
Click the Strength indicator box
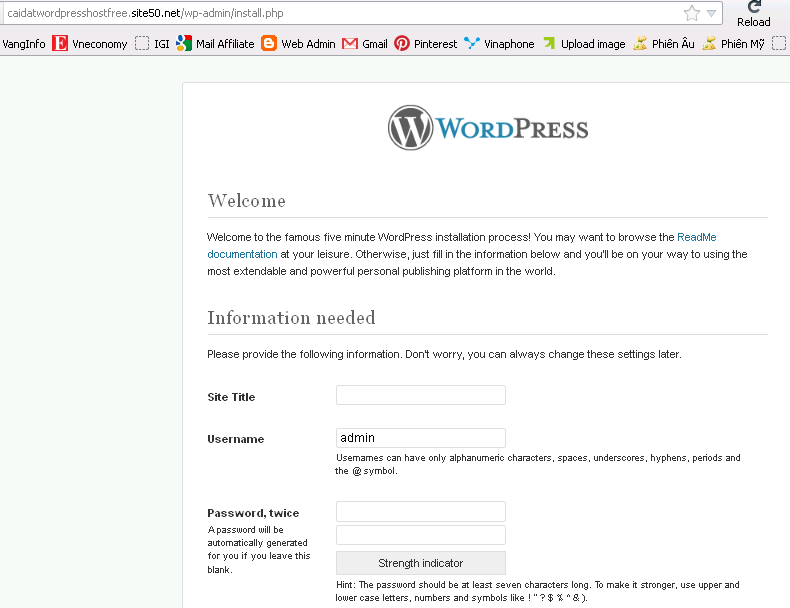(421, 563)
